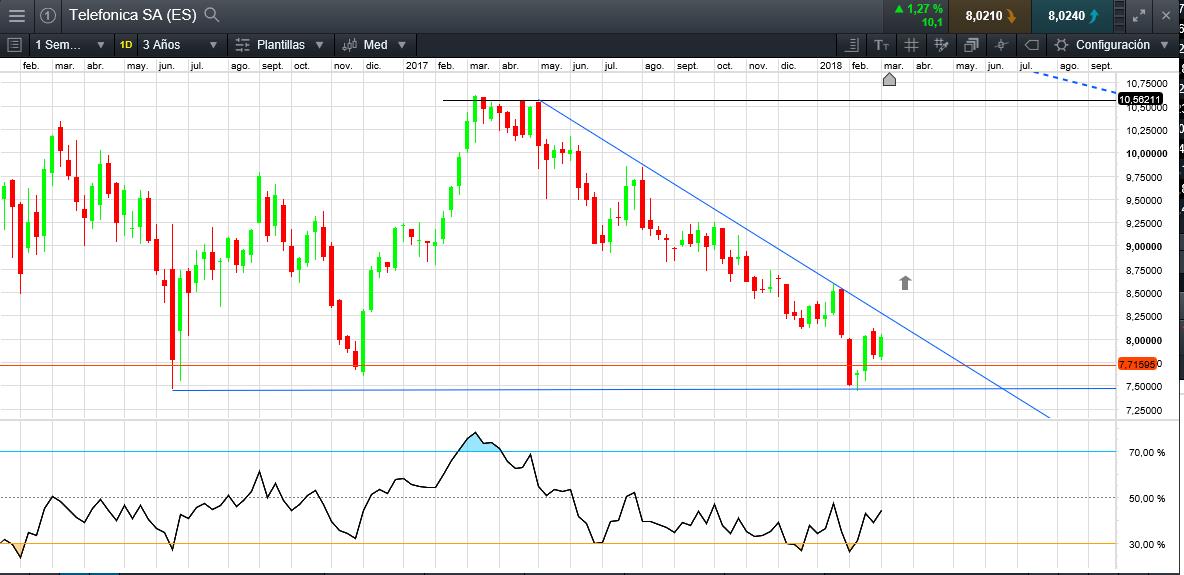Open the list panel icon at left
Viewport: 1184px width, 575px height.
coord(14,45)
